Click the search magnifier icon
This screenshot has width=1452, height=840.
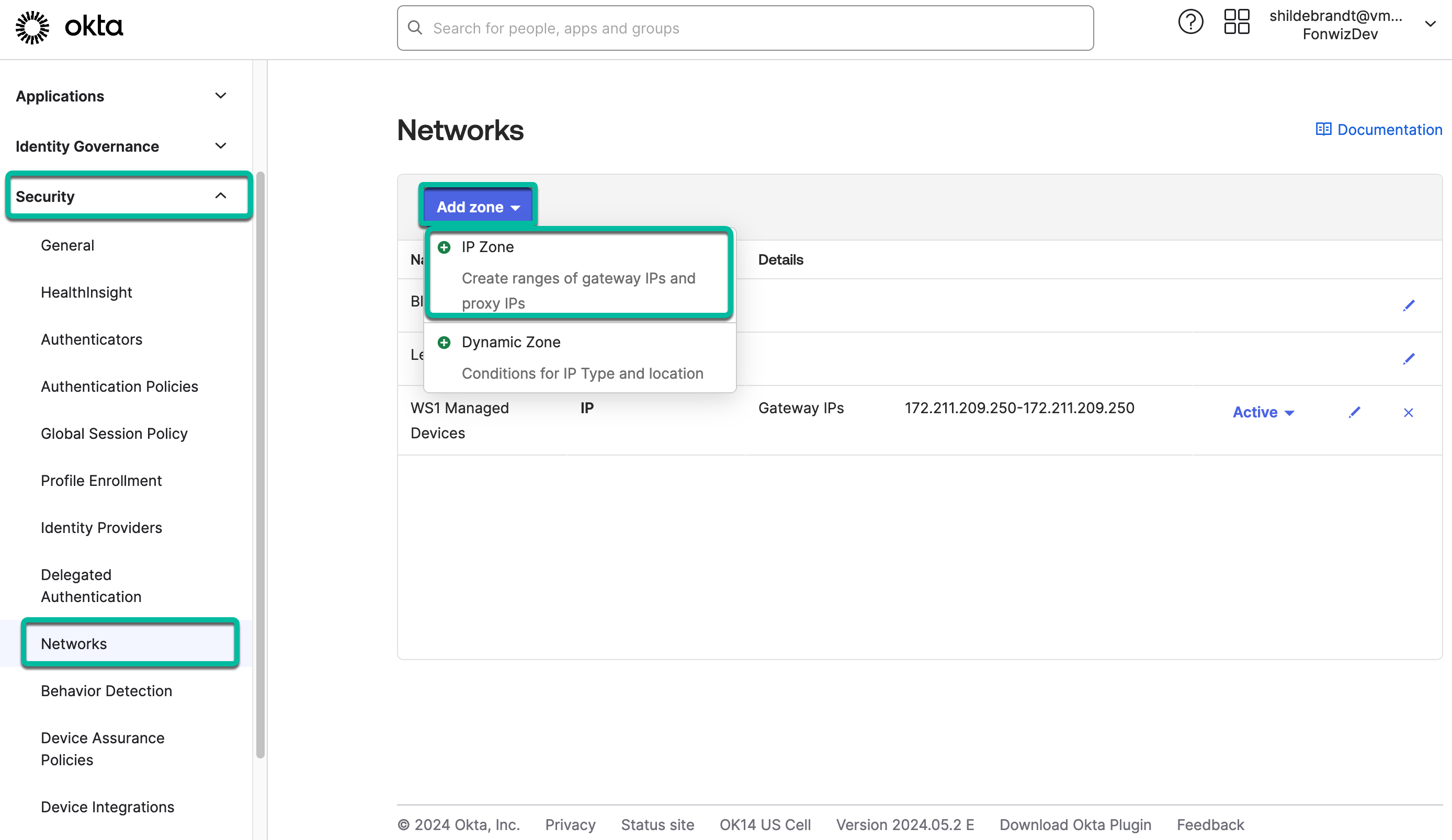[x=415, y=28]
